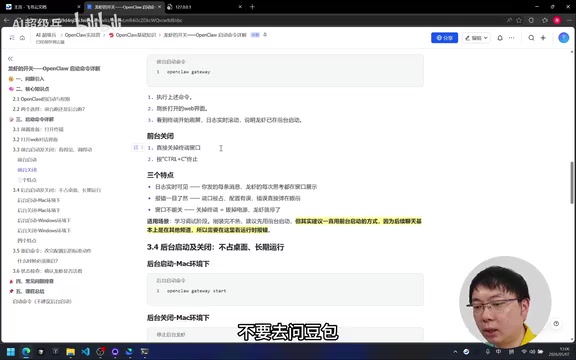The image size is (576, 360).
Task: Jump to outline item 3.6 状态检查
Action: pos(47,271)
